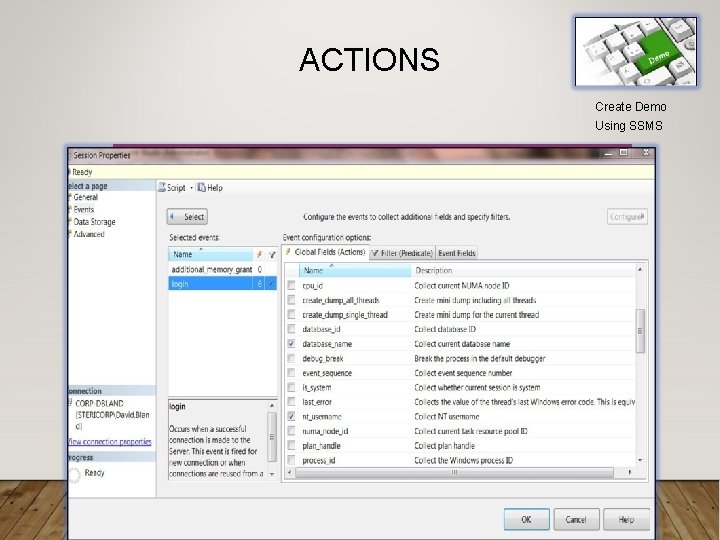Click the 'Collect current database name' description
The width and height of the screenshot is (720, 540).
click(462, 344)
